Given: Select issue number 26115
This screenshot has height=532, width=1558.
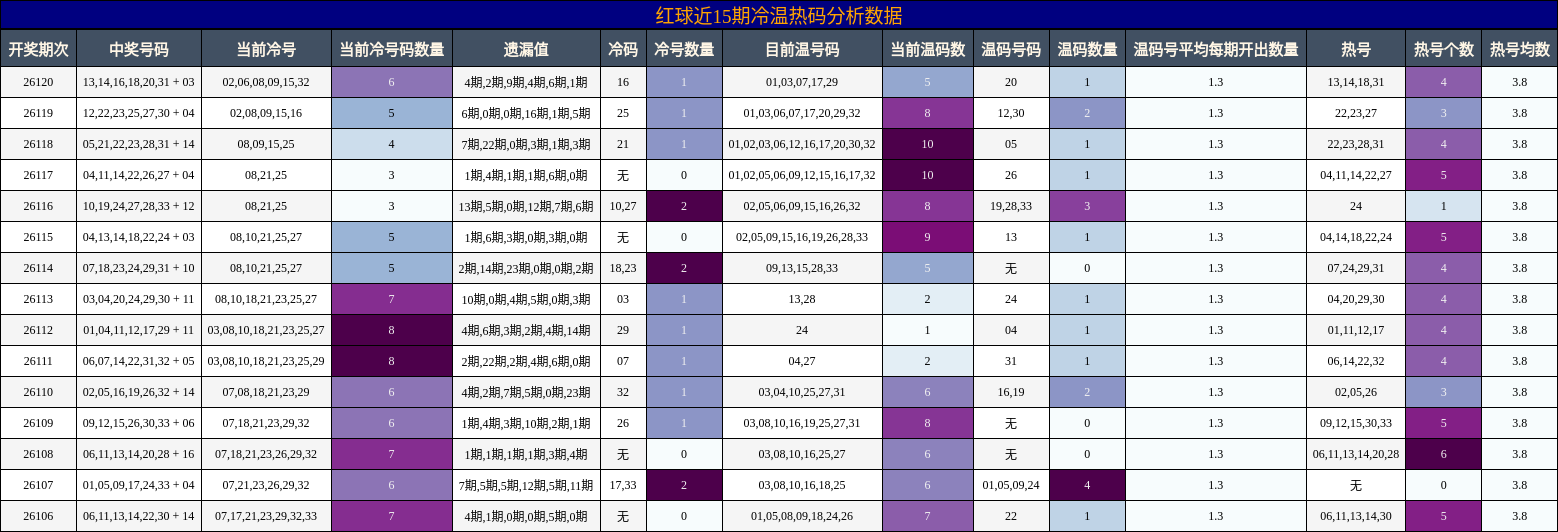Looking at the screenshot, I should [x=38, y=237].
